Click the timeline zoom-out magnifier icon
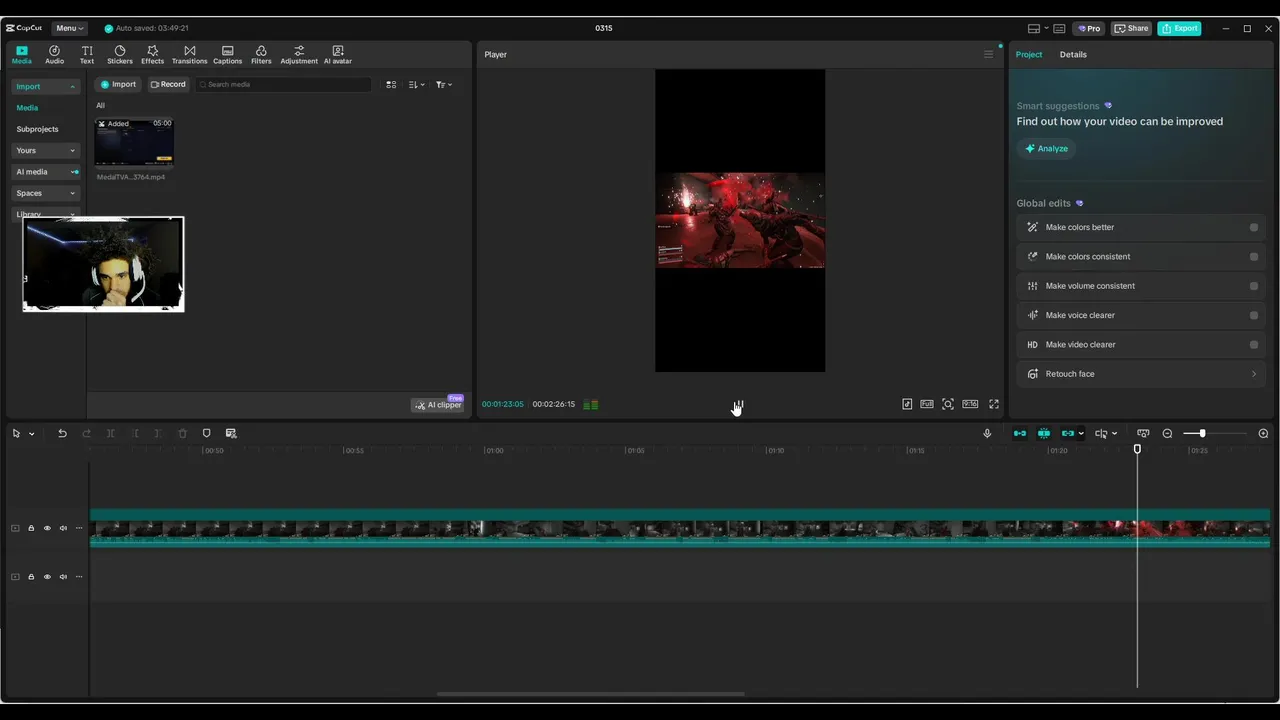Image resolution: width=1280 pixels, height=720 pixels. [1167, 433]
